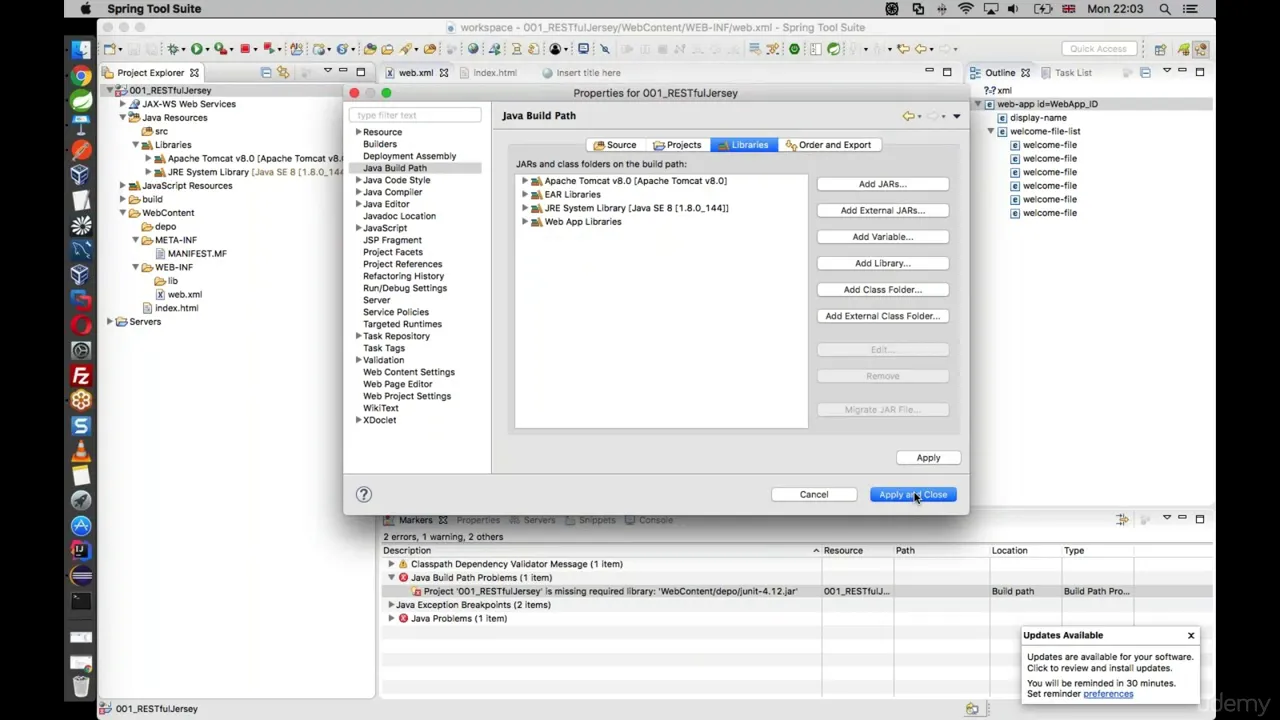This screenshot has height=720, width=1280.
Task: Select the Libraries tab
Action: (742, 145)
